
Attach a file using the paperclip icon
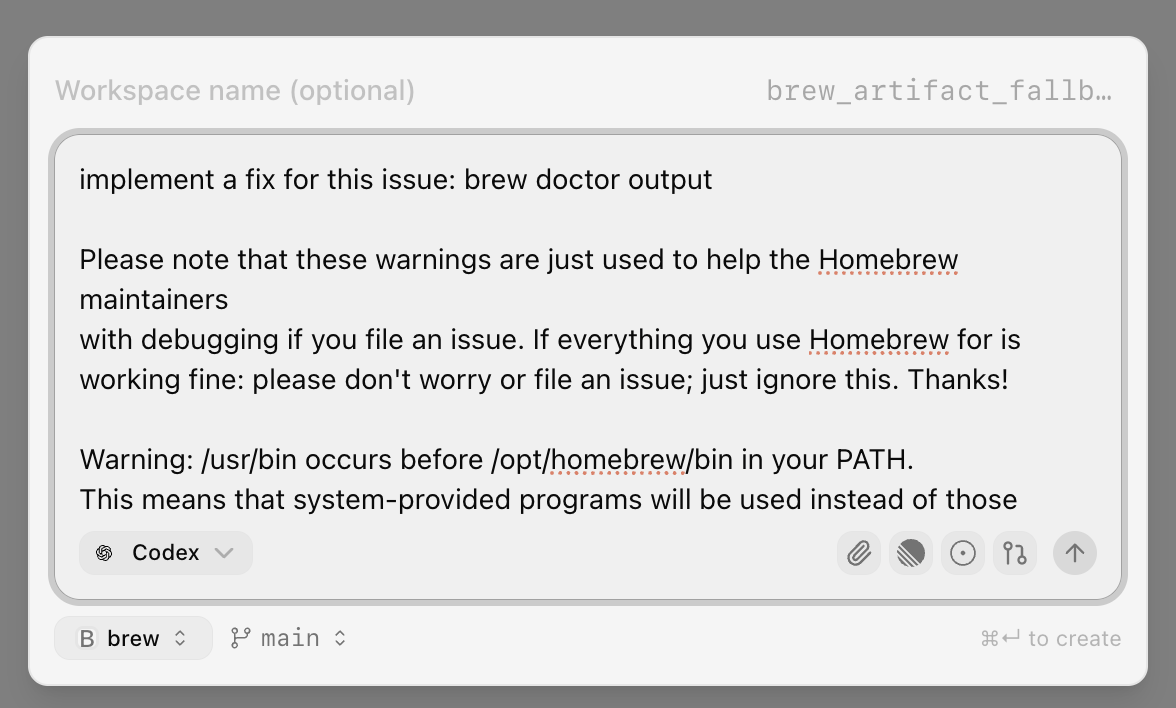pos(859,553)
